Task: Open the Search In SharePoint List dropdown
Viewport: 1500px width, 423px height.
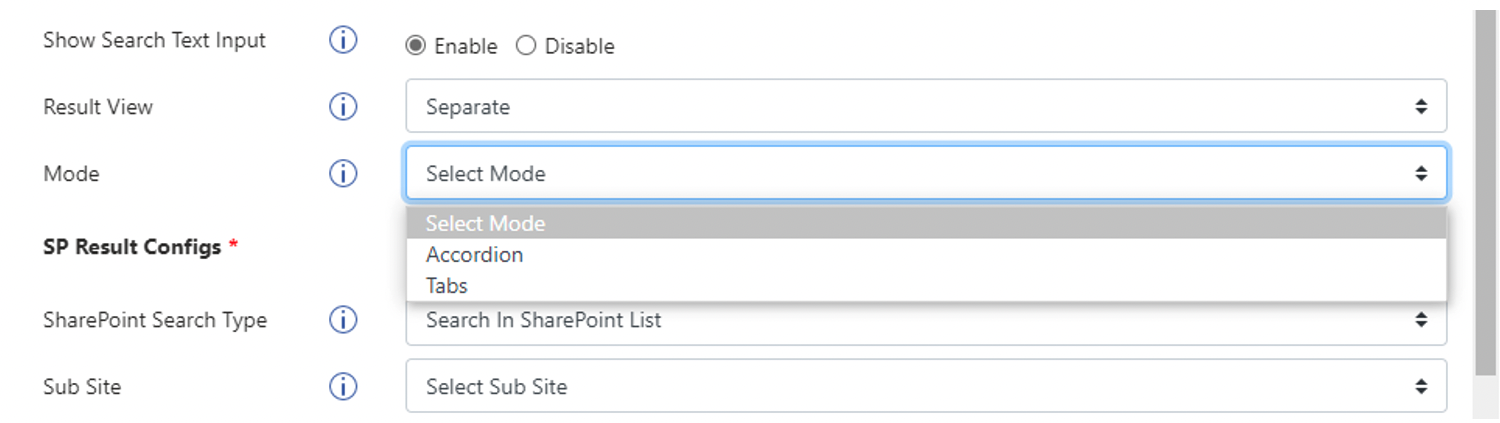Action: (926, 320)
